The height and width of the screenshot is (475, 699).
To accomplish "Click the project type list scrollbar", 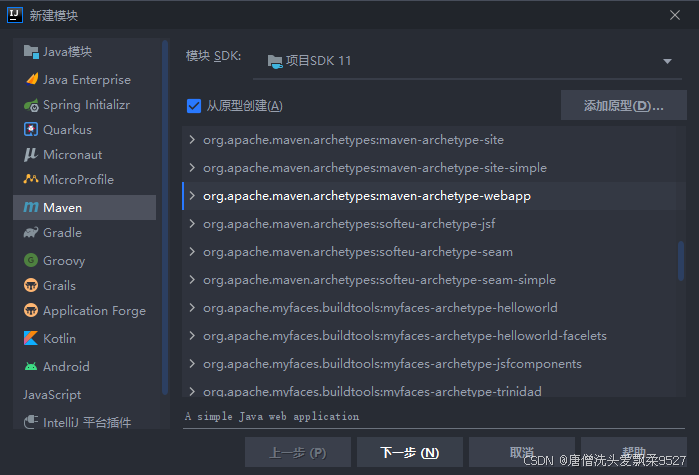I will (165, 217).
